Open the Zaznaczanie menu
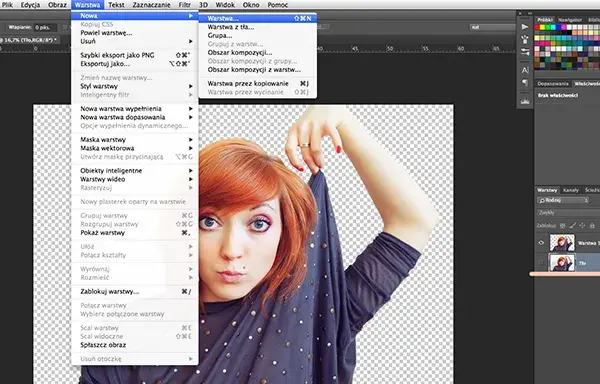Viewport: 600px width, 384px height. (152, 5)
